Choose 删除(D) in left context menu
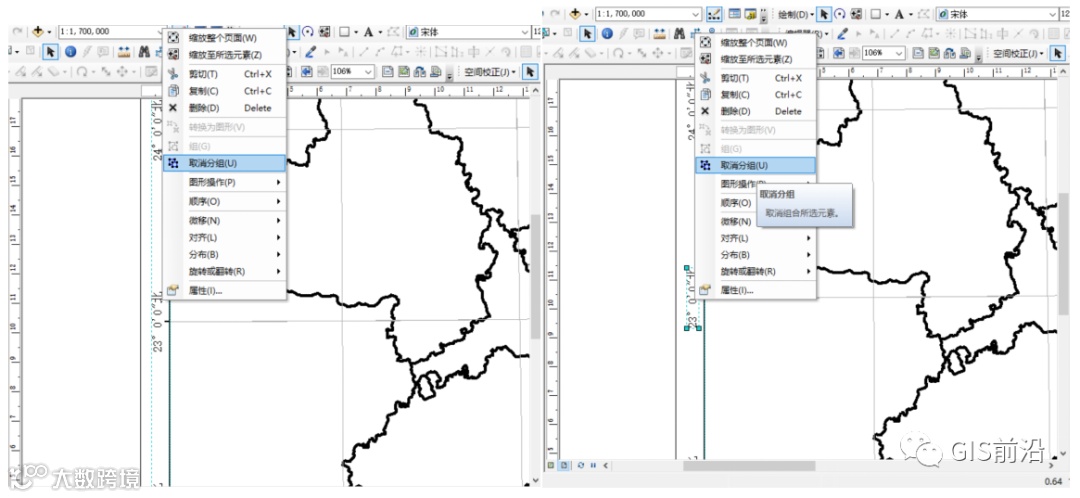 tap(224, 108)
